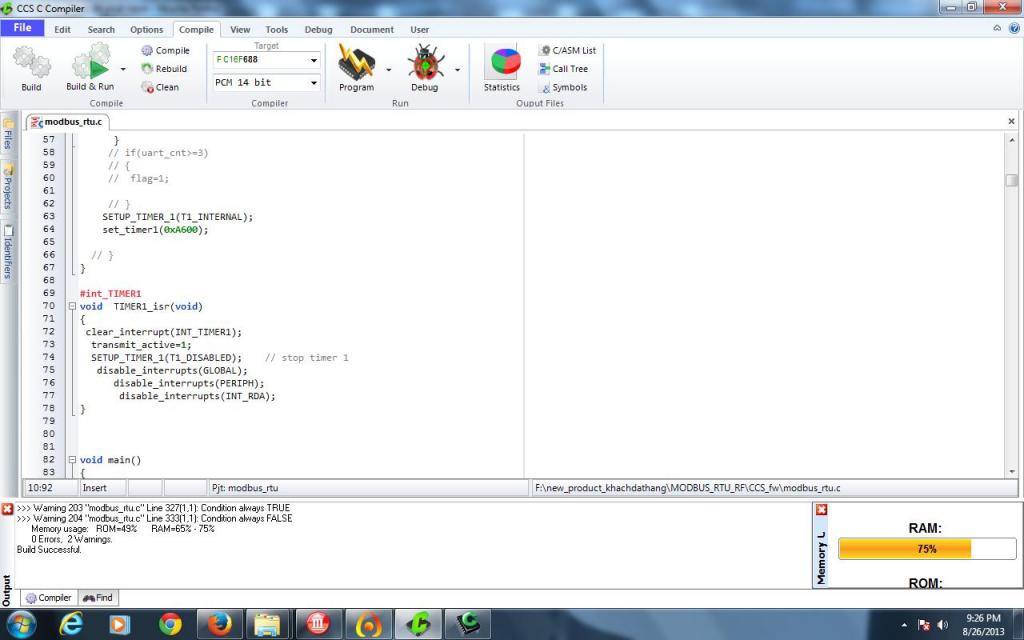This screenshot has height=640, width=1024.
Task: Open Internet Explorer from the taskbar
Action: click(x=71, y=624)
